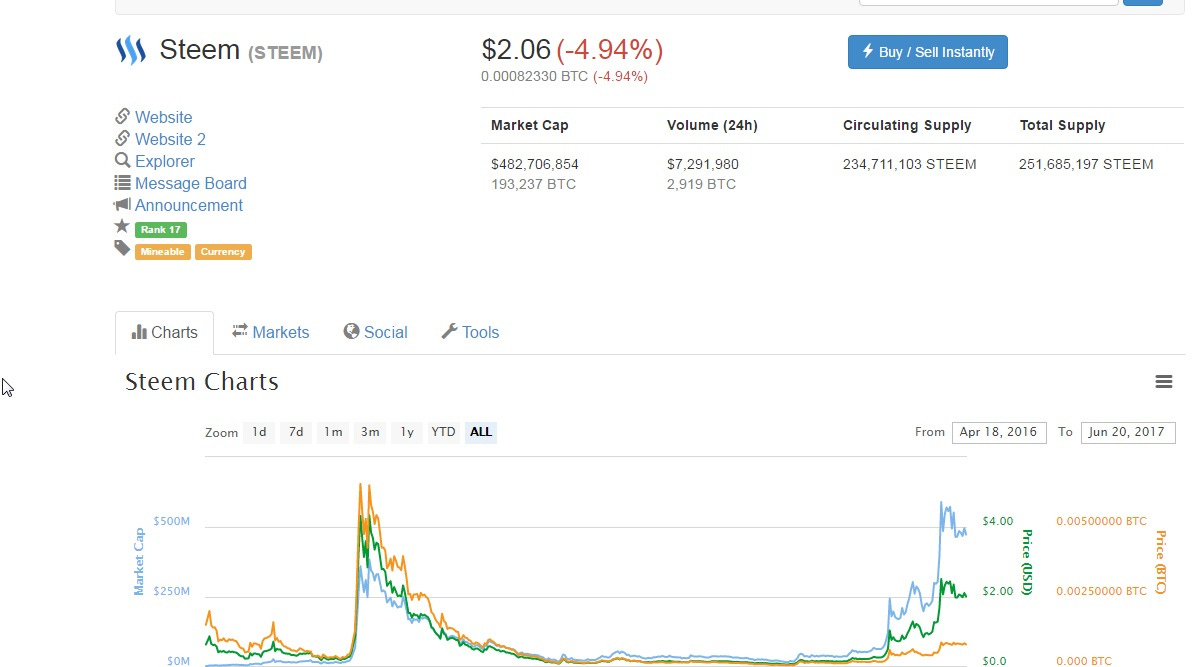Click the star icon beside Rank 17
This screenshot has height=667, width=1198.
[121, 226]
